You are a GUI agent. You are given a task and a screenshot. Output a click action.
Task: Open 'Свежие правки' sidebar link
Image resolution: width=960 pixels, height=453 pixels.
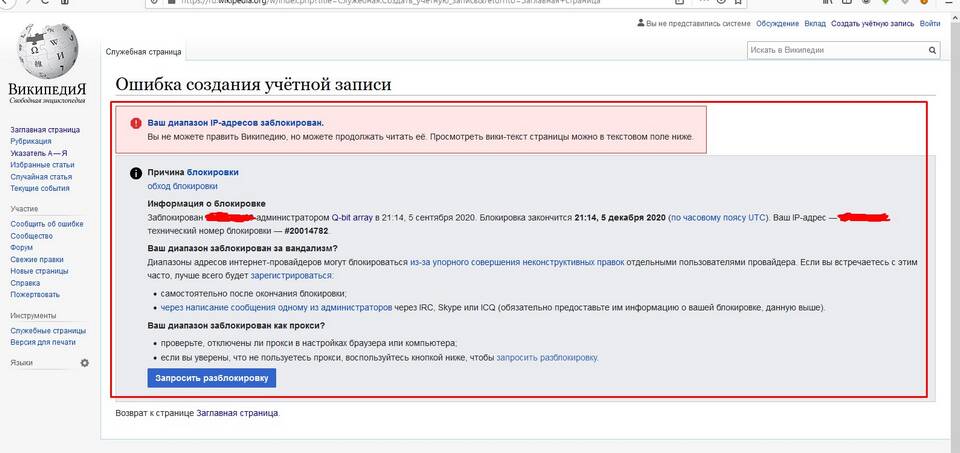tap(37, 260)
